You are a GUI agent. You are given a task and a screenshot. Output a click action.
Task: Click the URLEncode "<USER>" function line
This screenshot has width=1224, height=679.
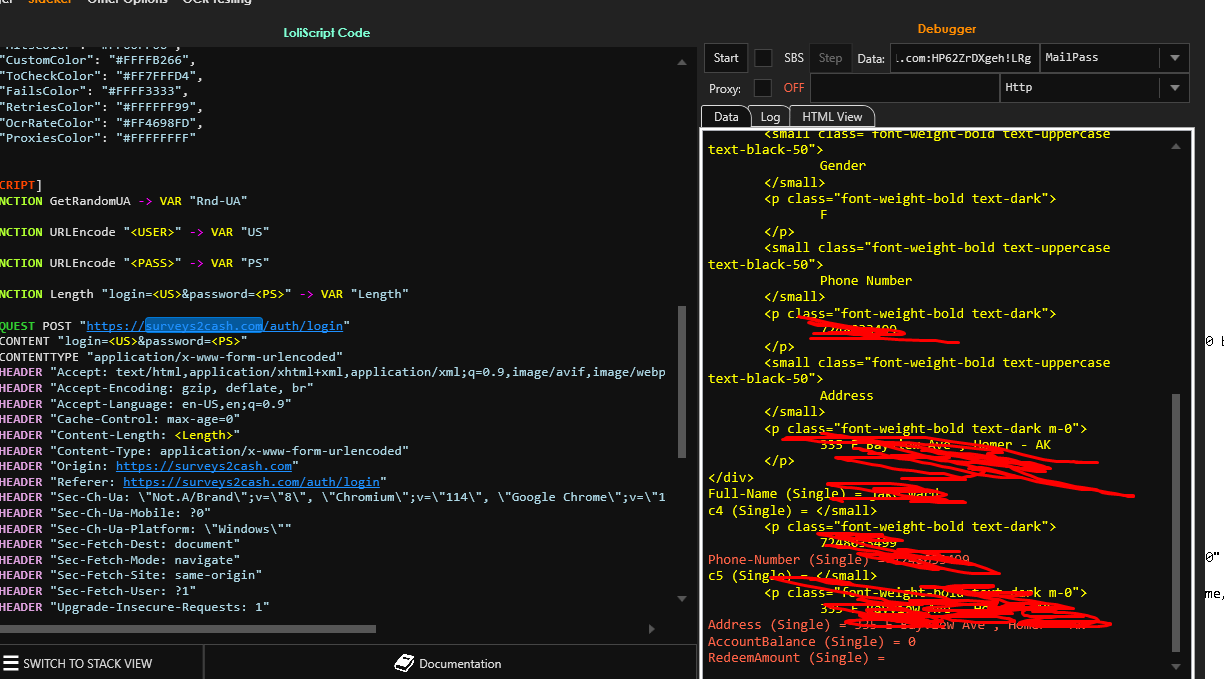click(135, 232)
